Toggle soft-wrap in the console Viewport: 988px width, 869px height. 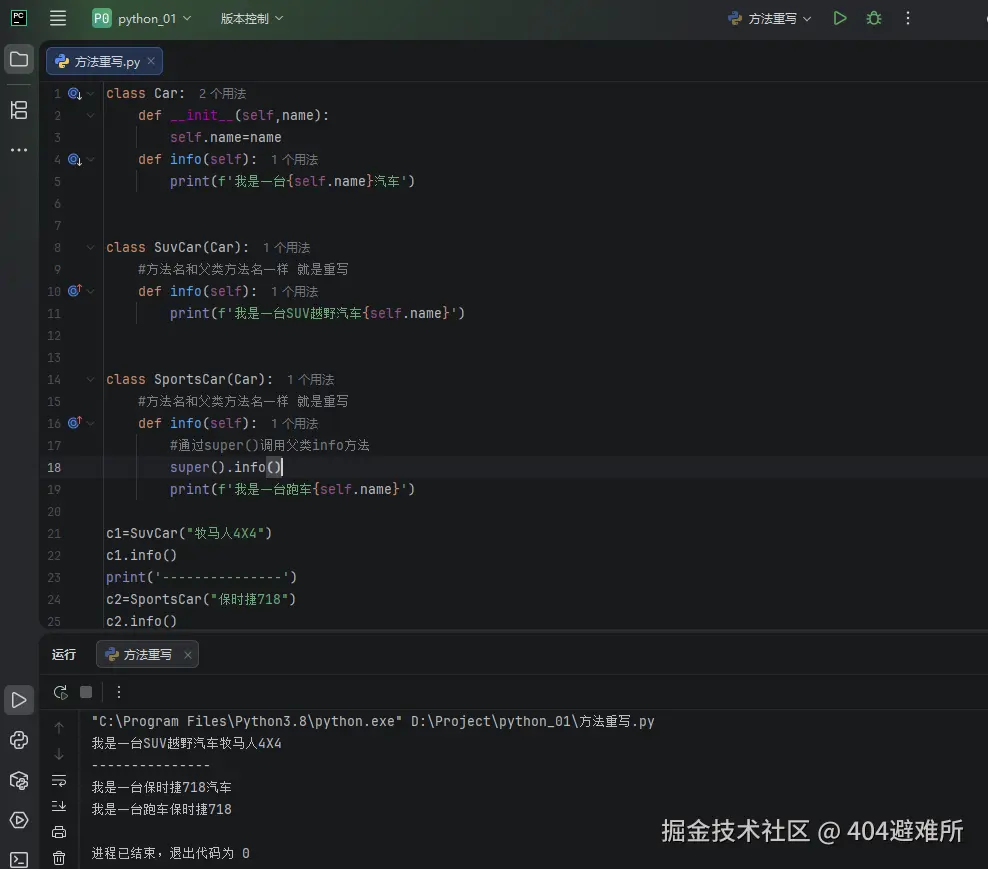click(x=59, y=781)
